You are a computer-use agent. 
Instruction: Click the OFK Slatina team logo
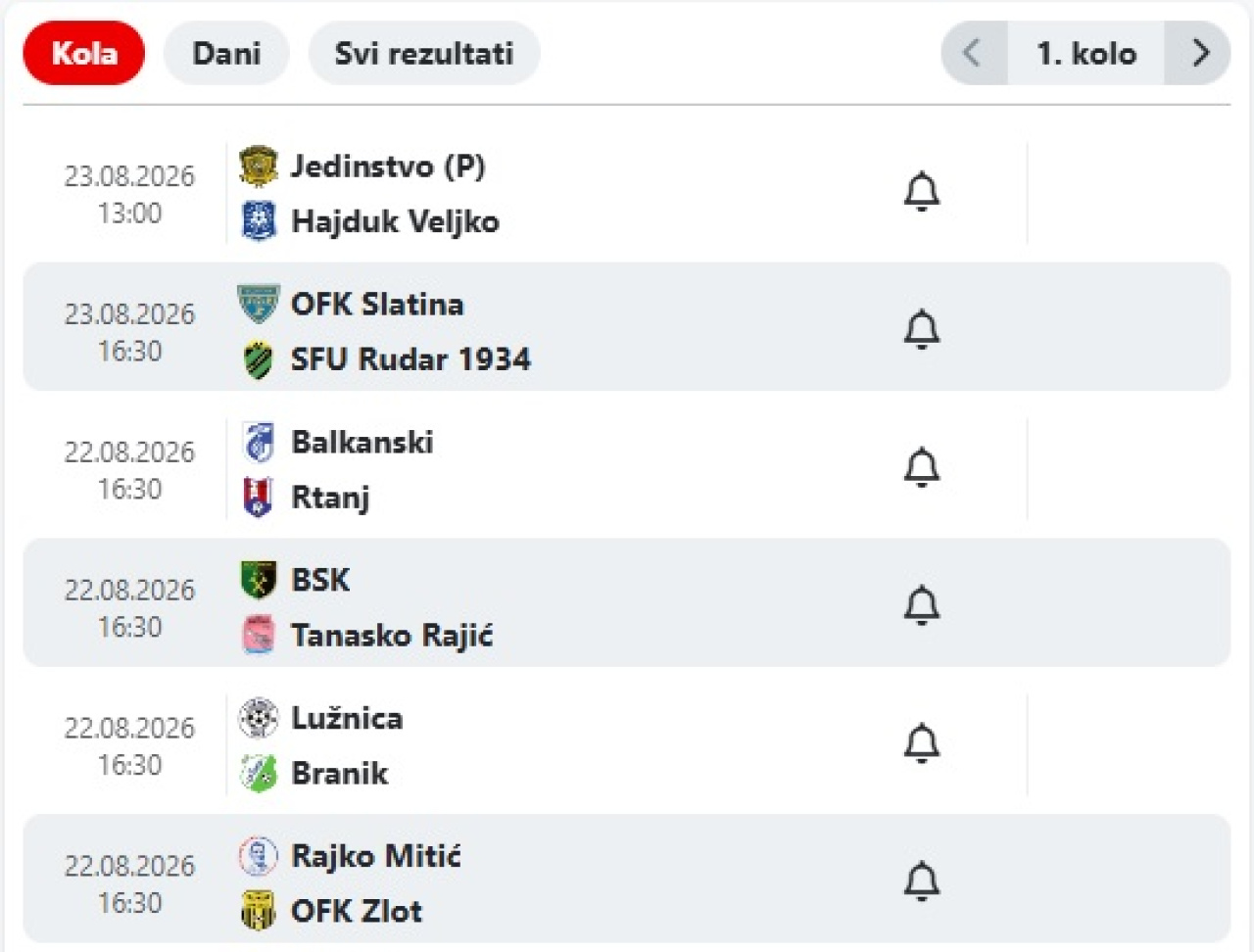259,304
